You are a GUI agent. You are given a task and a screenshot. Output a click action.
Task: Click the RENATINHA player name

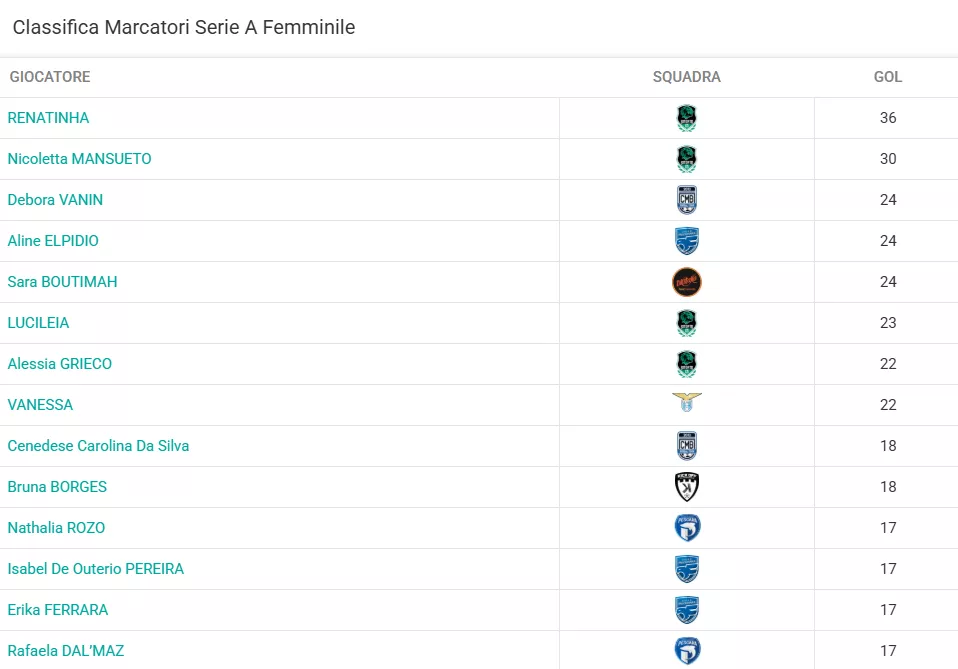(x=48, y=118)
